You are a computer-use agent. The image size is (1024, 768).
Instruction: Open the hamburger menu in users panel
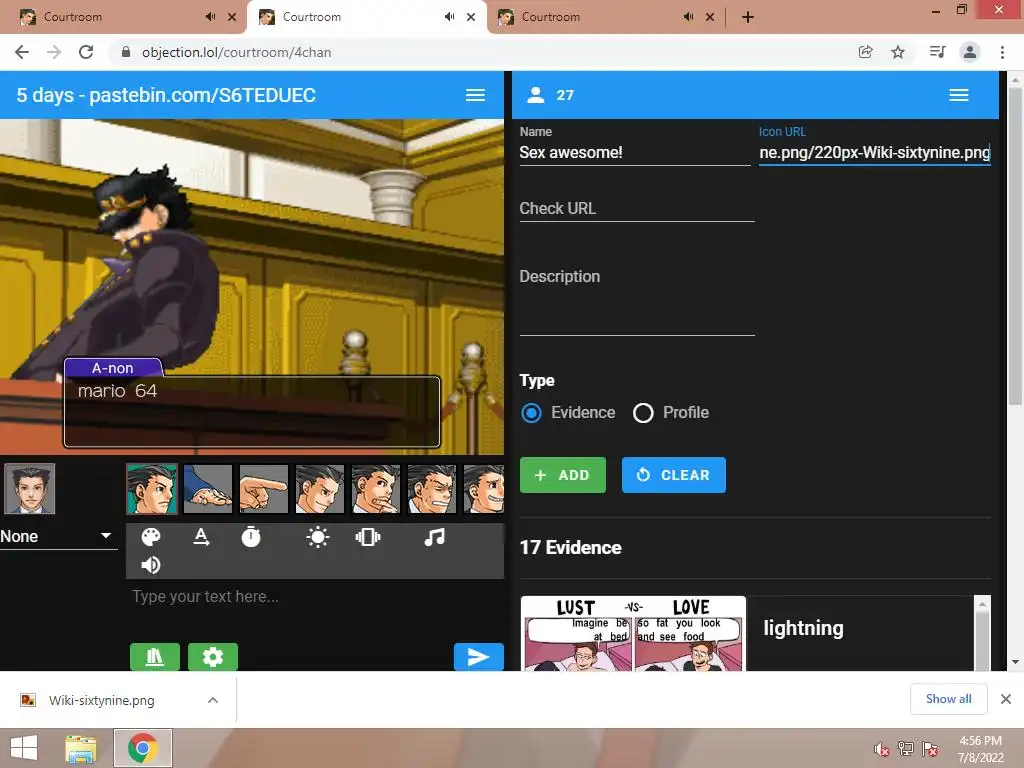(958, 95)
